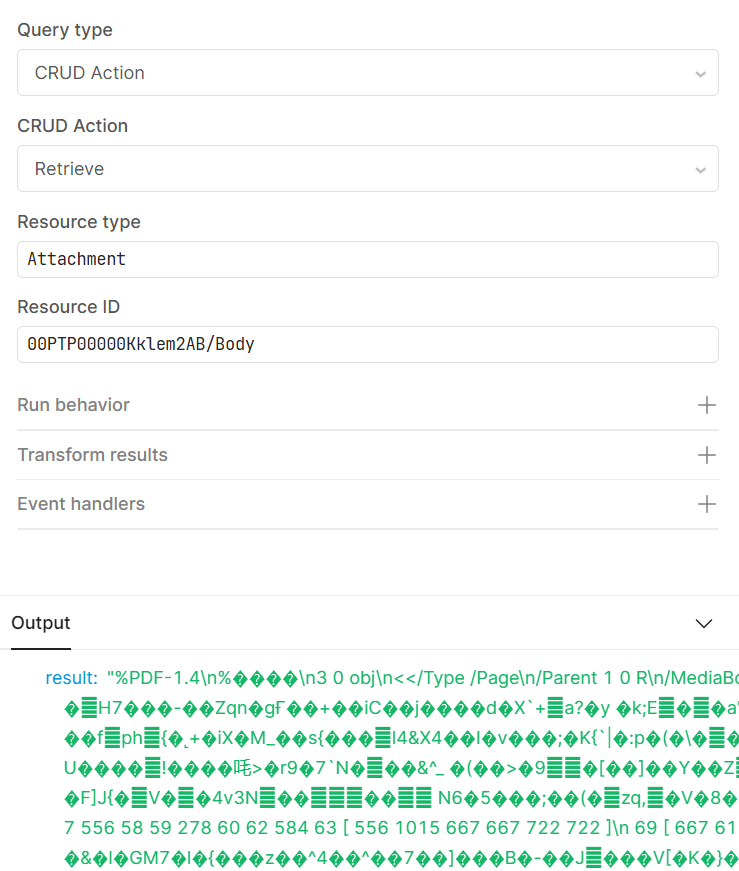739x871 pixels.
Task: Click the blue result key in output
Action: [71, 678]
